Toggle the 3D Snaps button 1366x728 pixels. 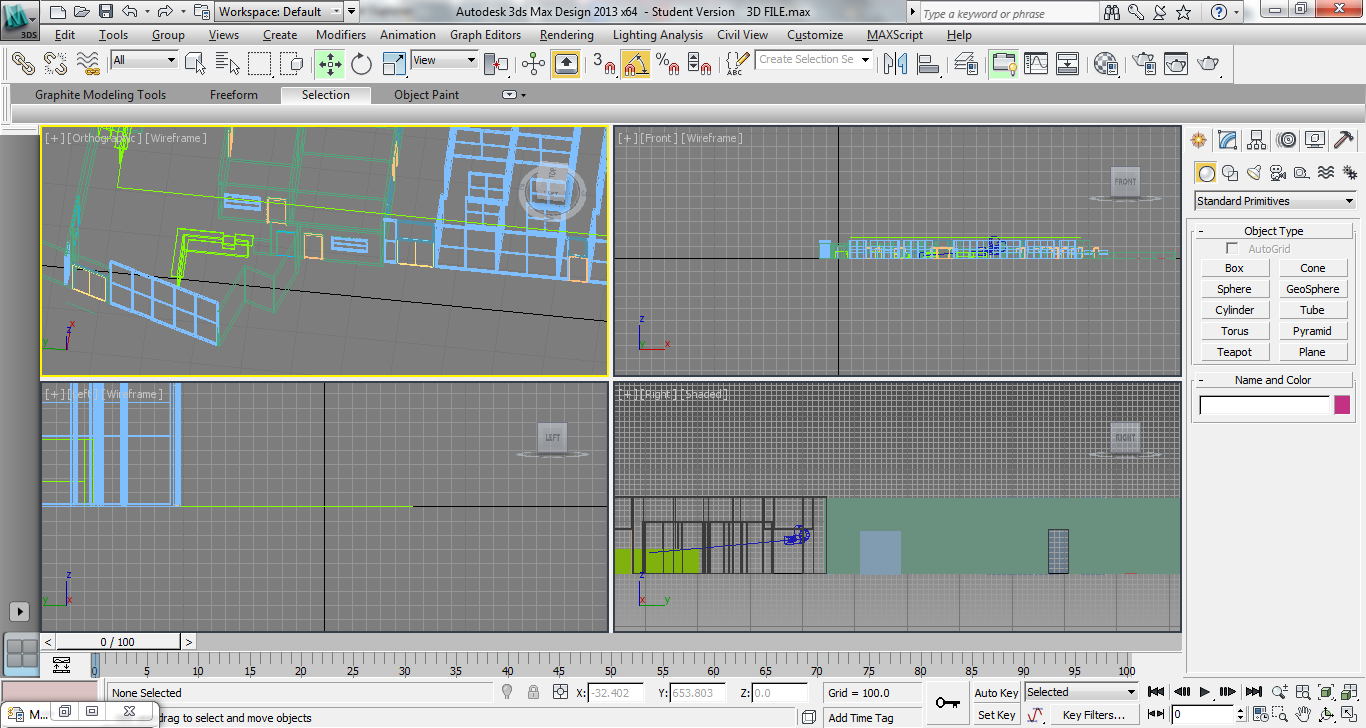point(602,64)
